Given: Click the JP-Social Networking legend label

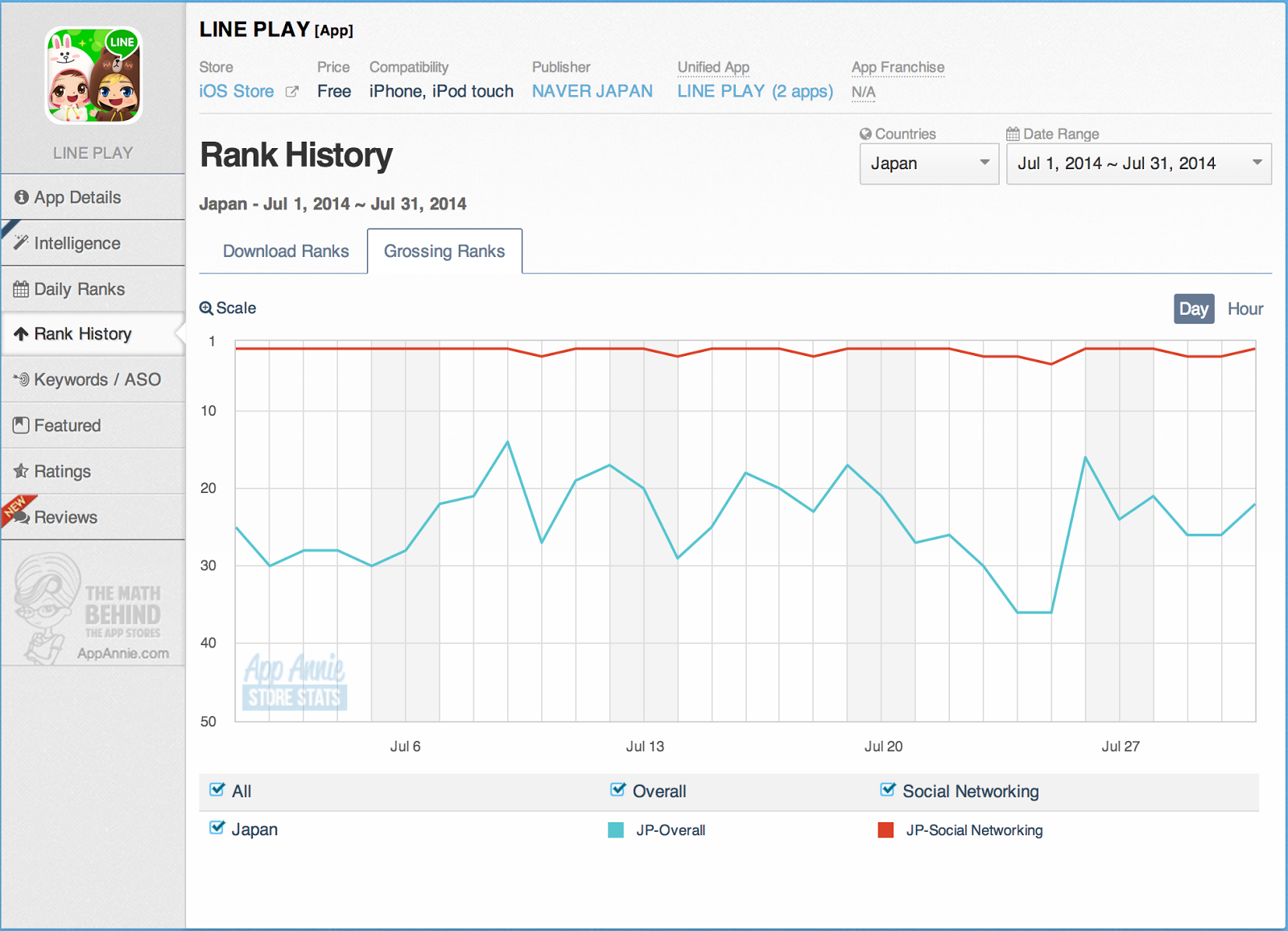Looking at the screenshot, I should coord(974,830).
